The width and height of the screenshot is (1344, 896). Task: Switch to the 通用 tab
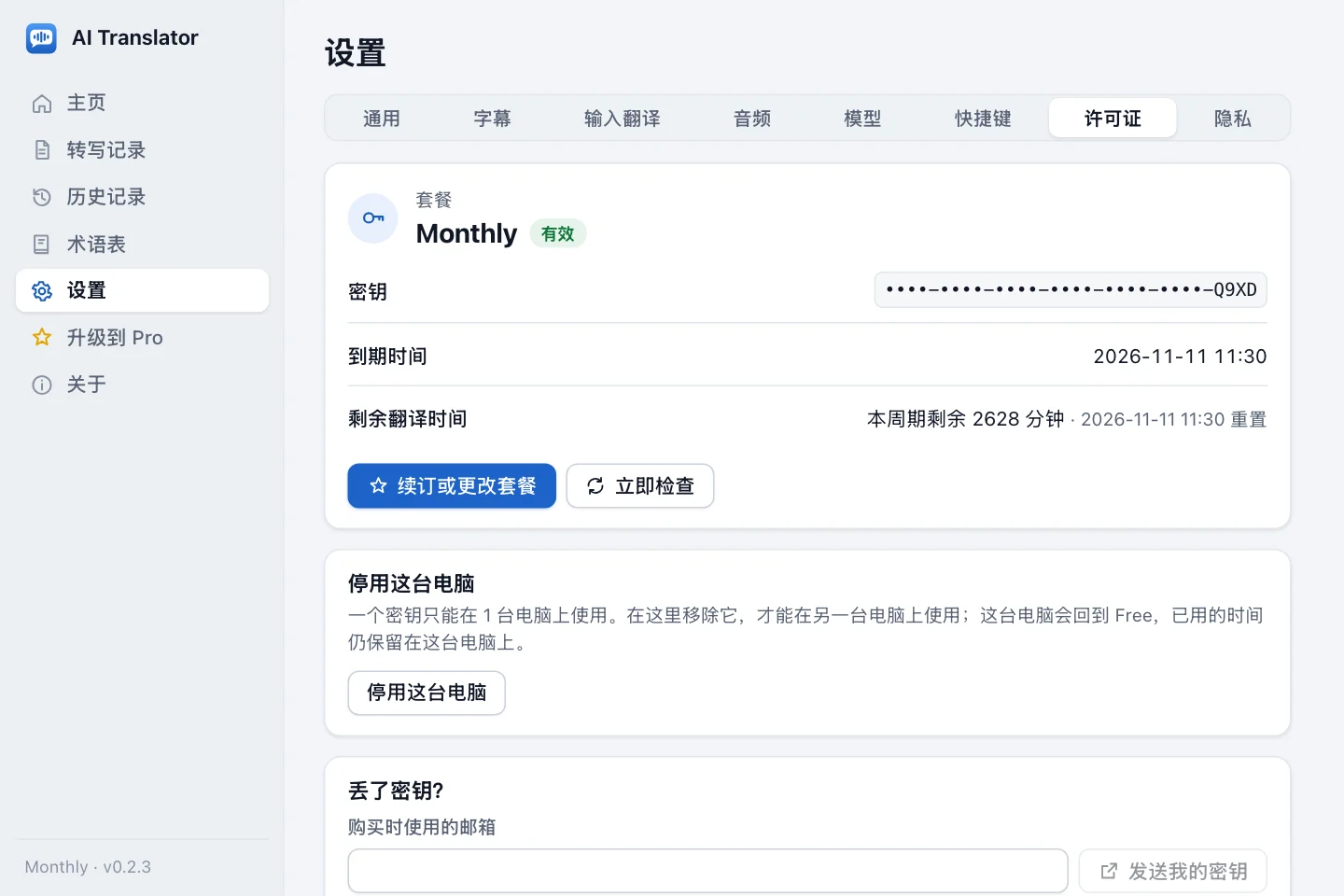coord(382,119)
